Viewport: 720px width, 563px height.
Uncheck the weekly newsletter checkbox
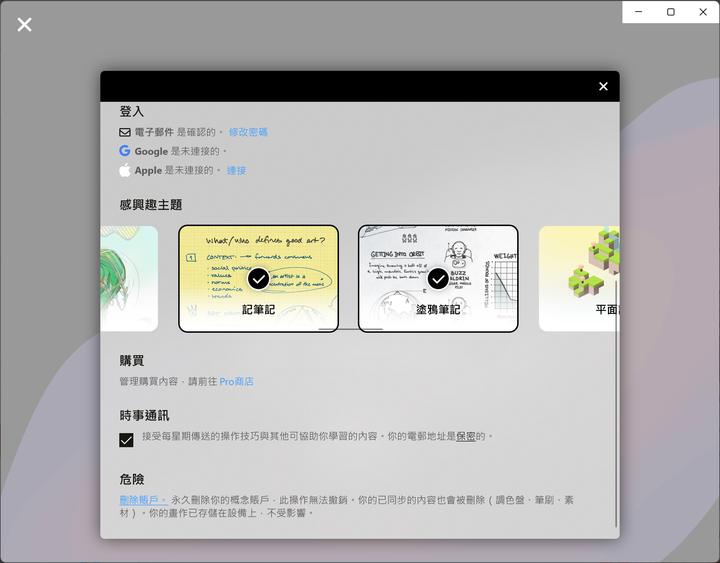(126, 440)
